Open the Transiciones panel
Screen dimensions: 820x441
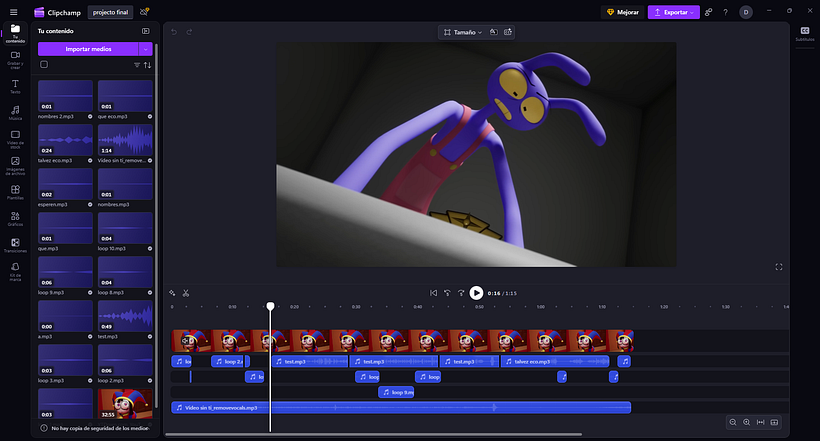point(15,243)
